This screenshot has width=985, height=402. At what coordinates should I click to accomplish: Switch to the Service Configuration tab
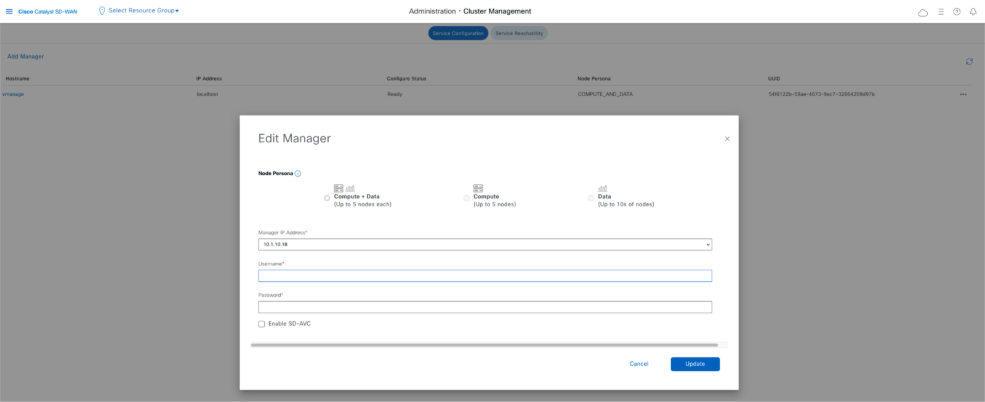pyautogui.click(x=458, y=33)
